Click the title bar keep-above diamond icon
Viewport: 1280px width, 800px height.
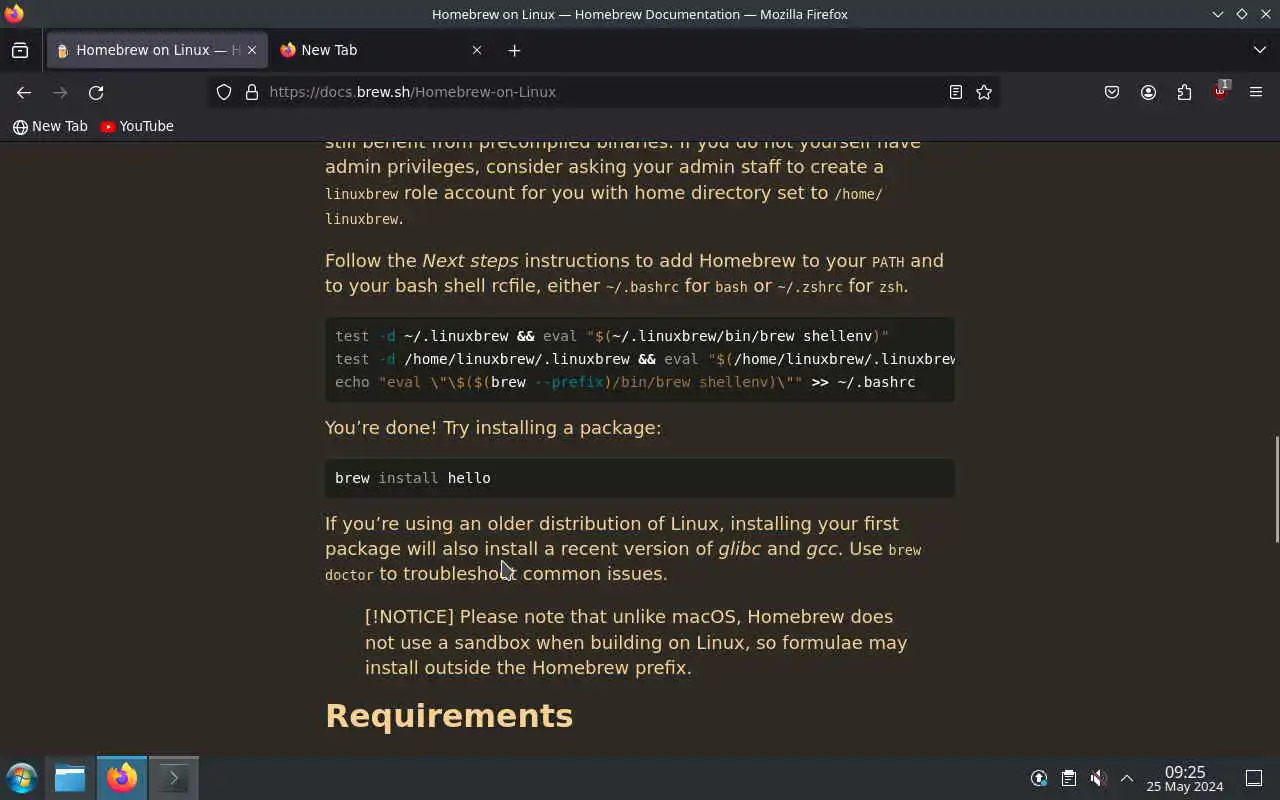[1241, 14]
